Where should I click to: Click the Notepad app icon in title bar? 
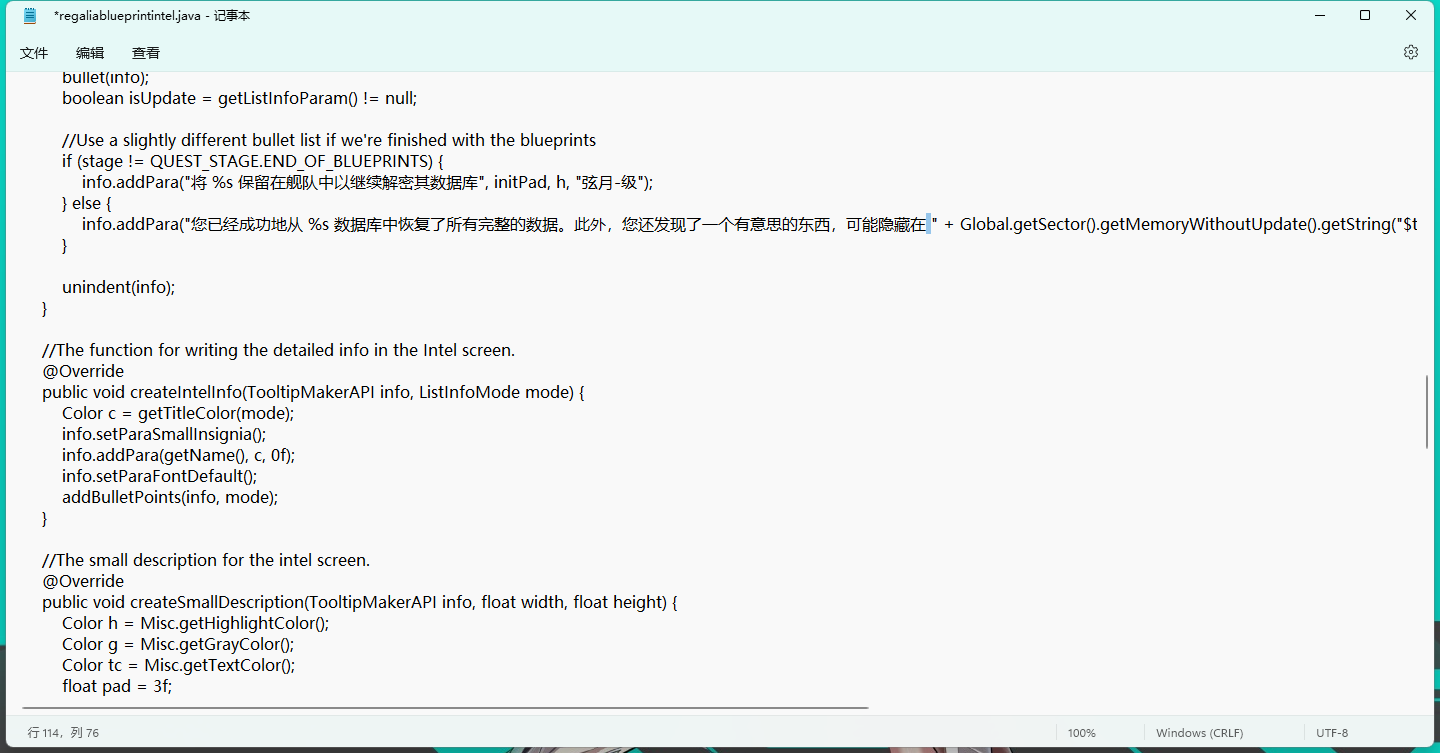[30, 16]
